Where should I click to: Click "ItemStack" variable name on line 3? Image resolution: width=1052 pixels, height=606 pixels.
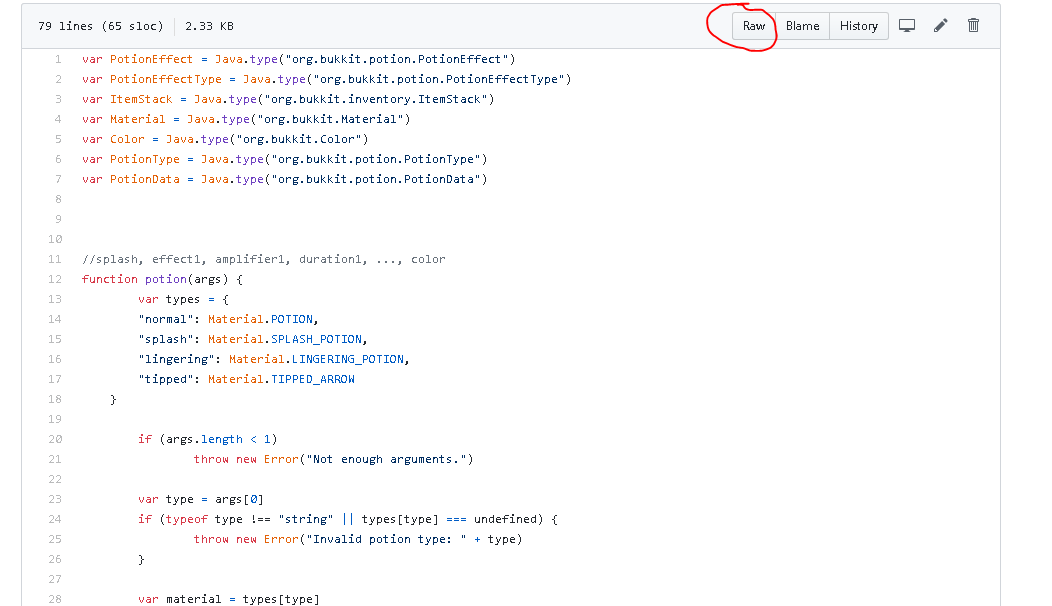(x=142, y=99)
